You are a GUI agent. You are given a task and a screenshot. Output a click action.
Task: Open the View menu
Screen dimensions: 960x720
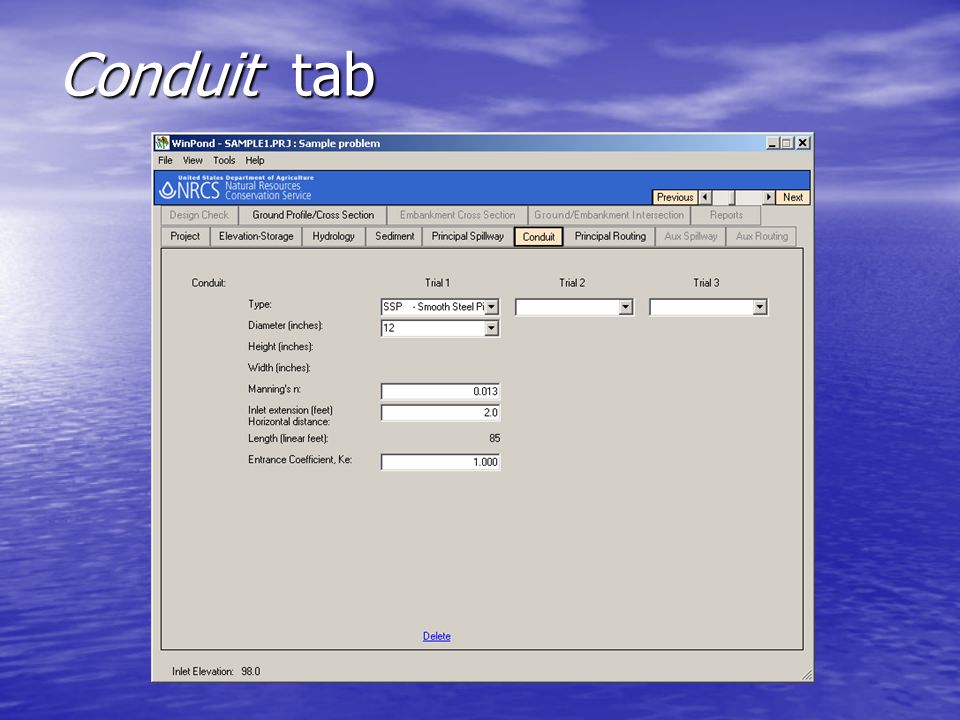tap(192, 160)
